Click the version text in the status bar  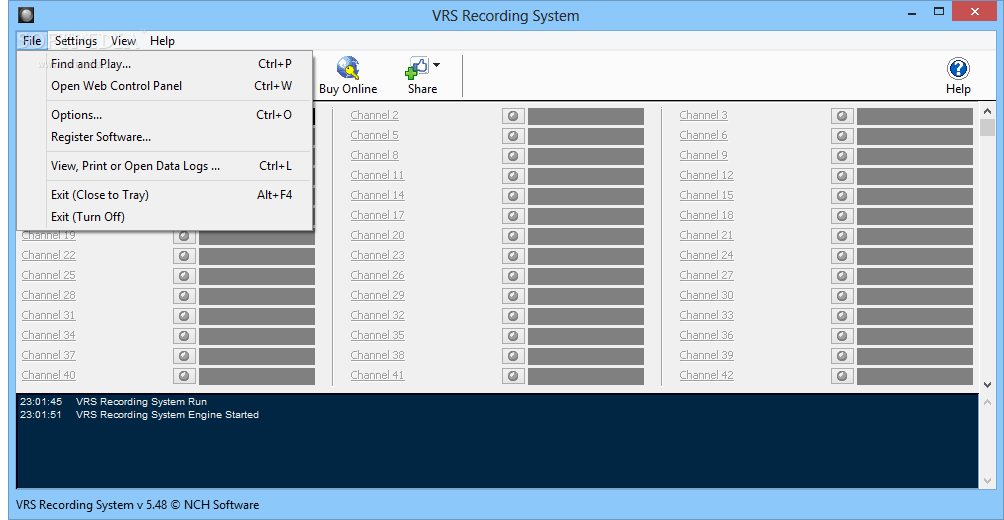(x=138, y=505)
